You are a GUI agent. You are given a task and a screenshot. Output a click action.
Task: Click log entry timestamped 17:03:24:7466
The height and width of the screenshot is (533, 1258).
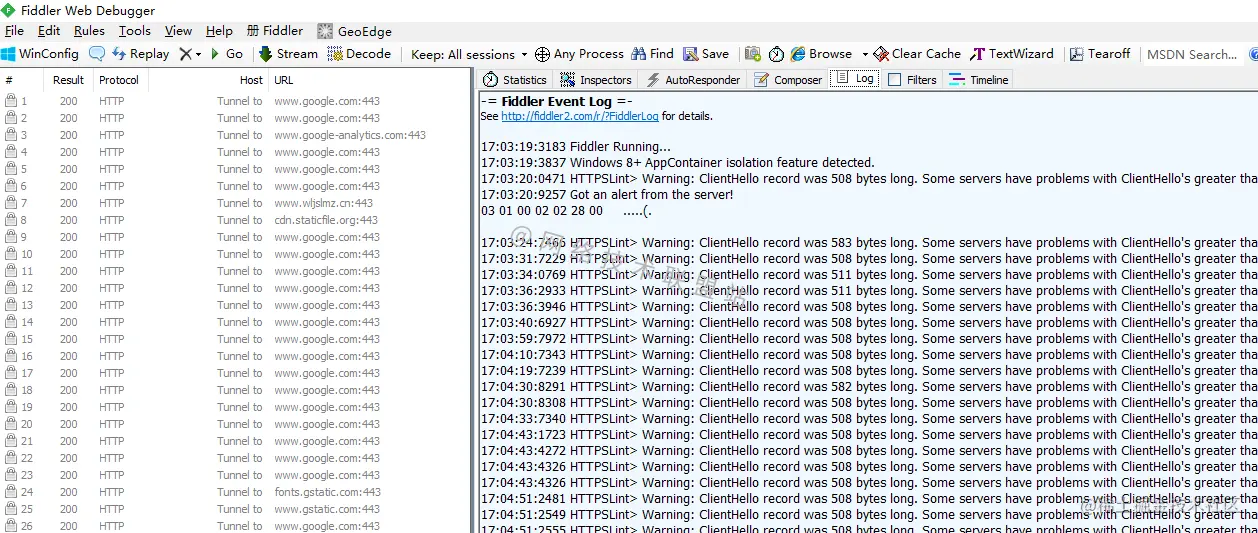click(x=869, y=243)
